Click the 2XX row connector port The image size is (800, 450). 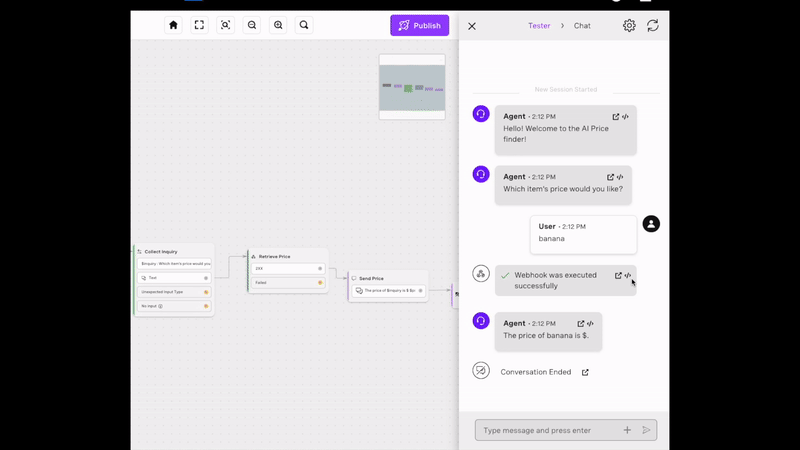coord(320,268)
